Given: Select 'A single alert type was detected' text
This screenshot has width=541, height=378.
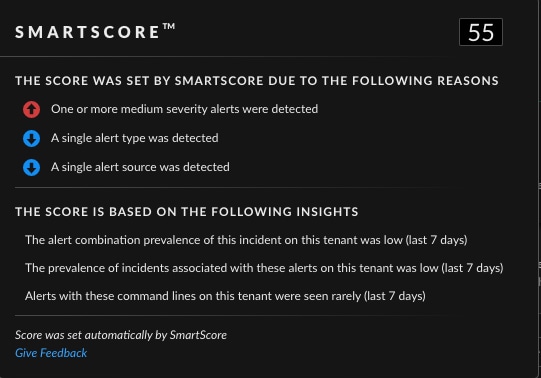Looking at the screenshot, I should point(135,138).
